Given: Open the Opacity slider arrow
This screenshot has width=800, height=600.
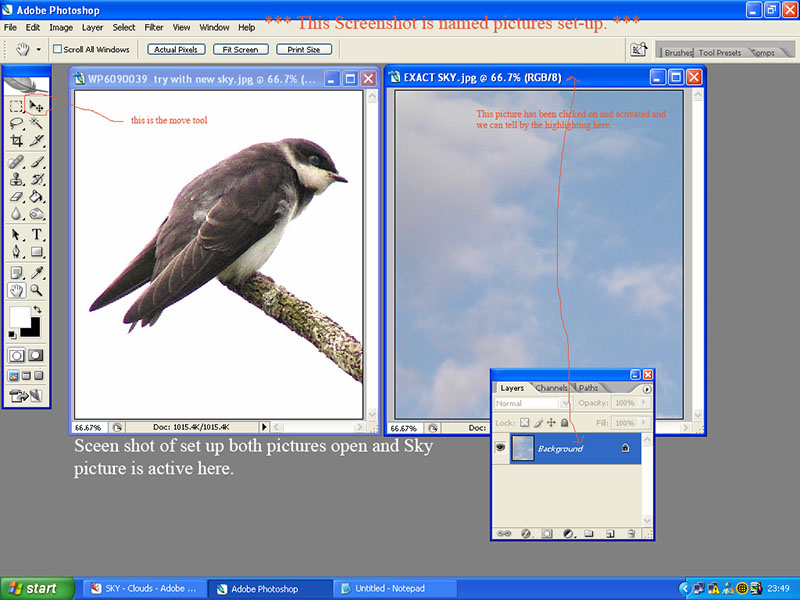Looking at the screenshot, I should coord(644,403).
